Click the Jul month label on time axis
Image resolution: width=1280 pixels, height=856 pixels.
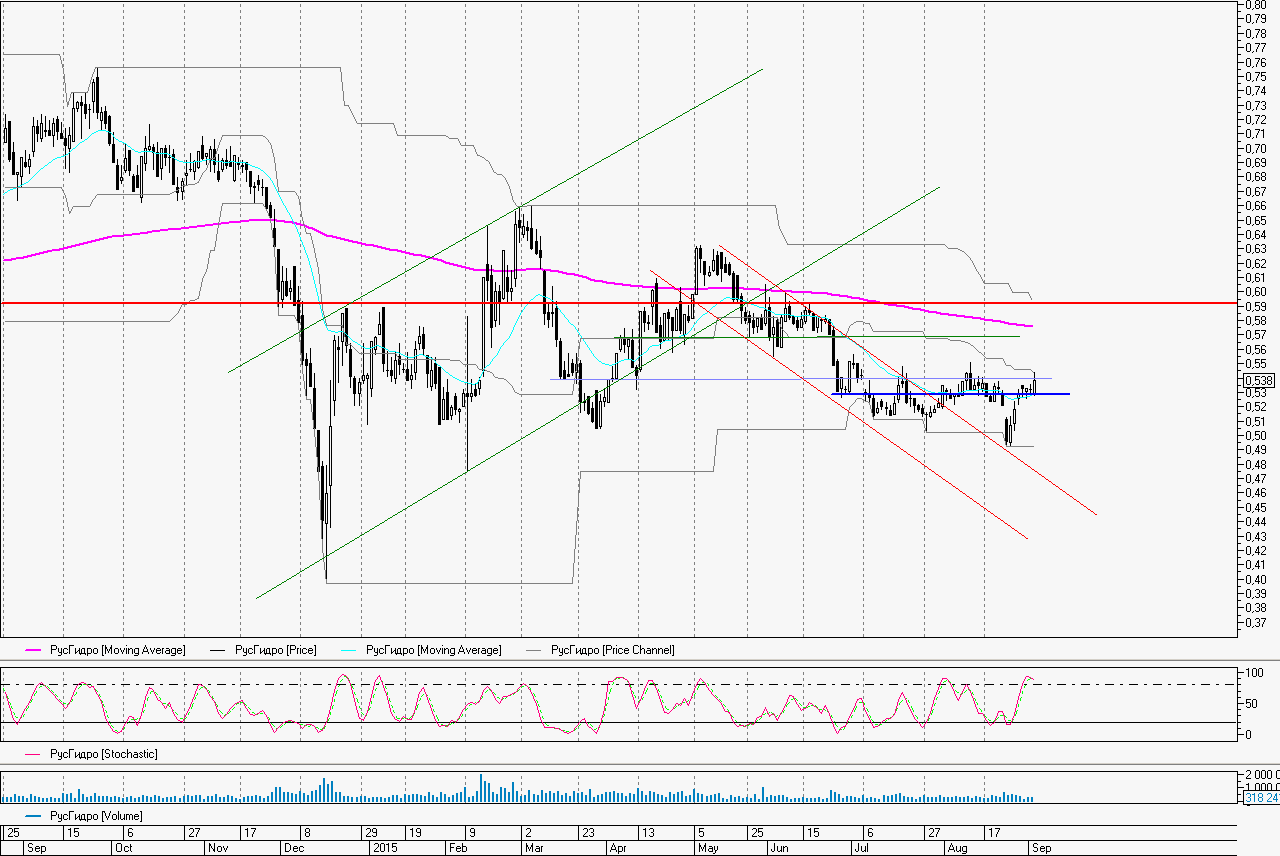(x=859, y=847)
